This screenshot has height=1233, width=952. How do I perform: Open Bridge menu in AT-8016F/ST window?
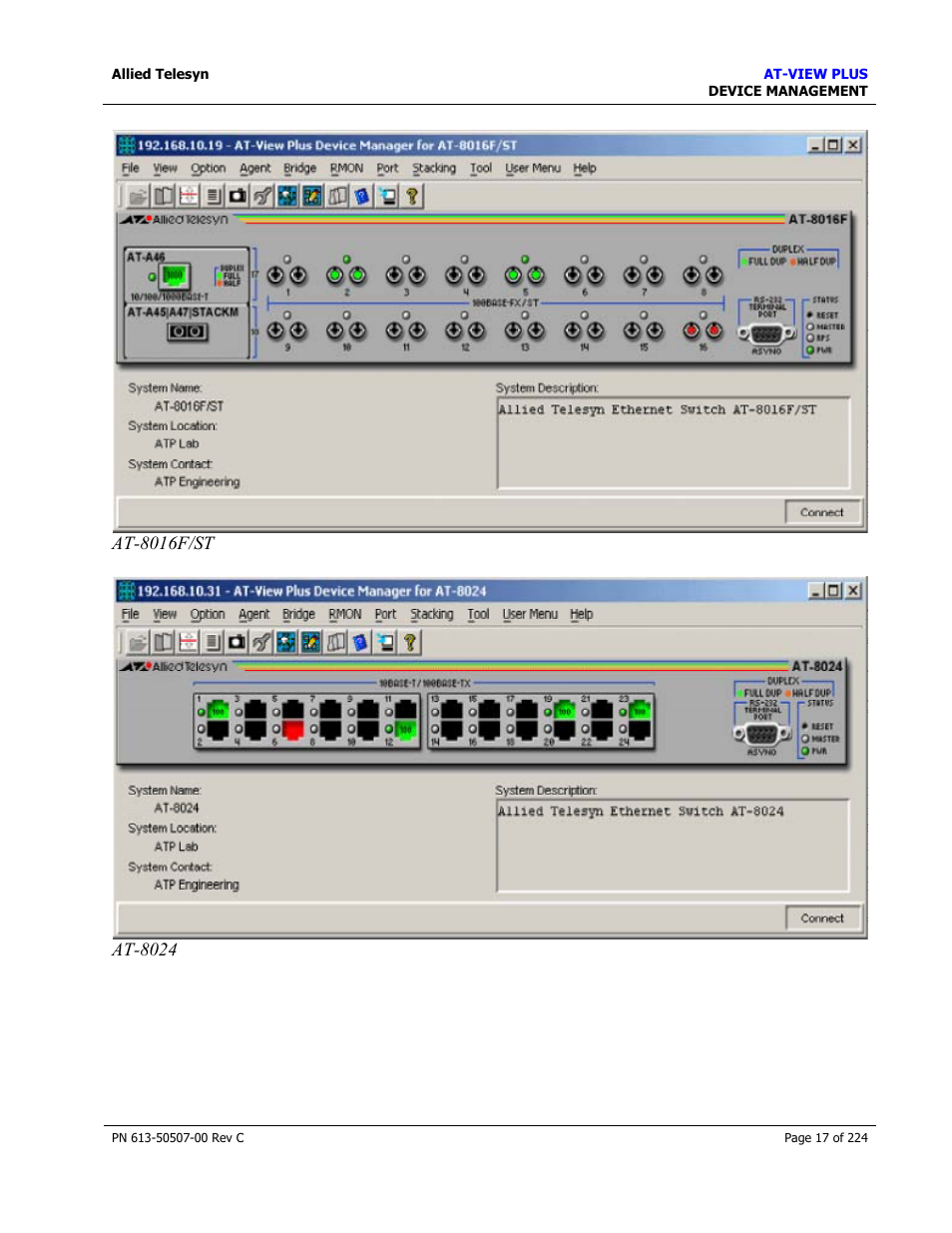[x=299, y=168]
